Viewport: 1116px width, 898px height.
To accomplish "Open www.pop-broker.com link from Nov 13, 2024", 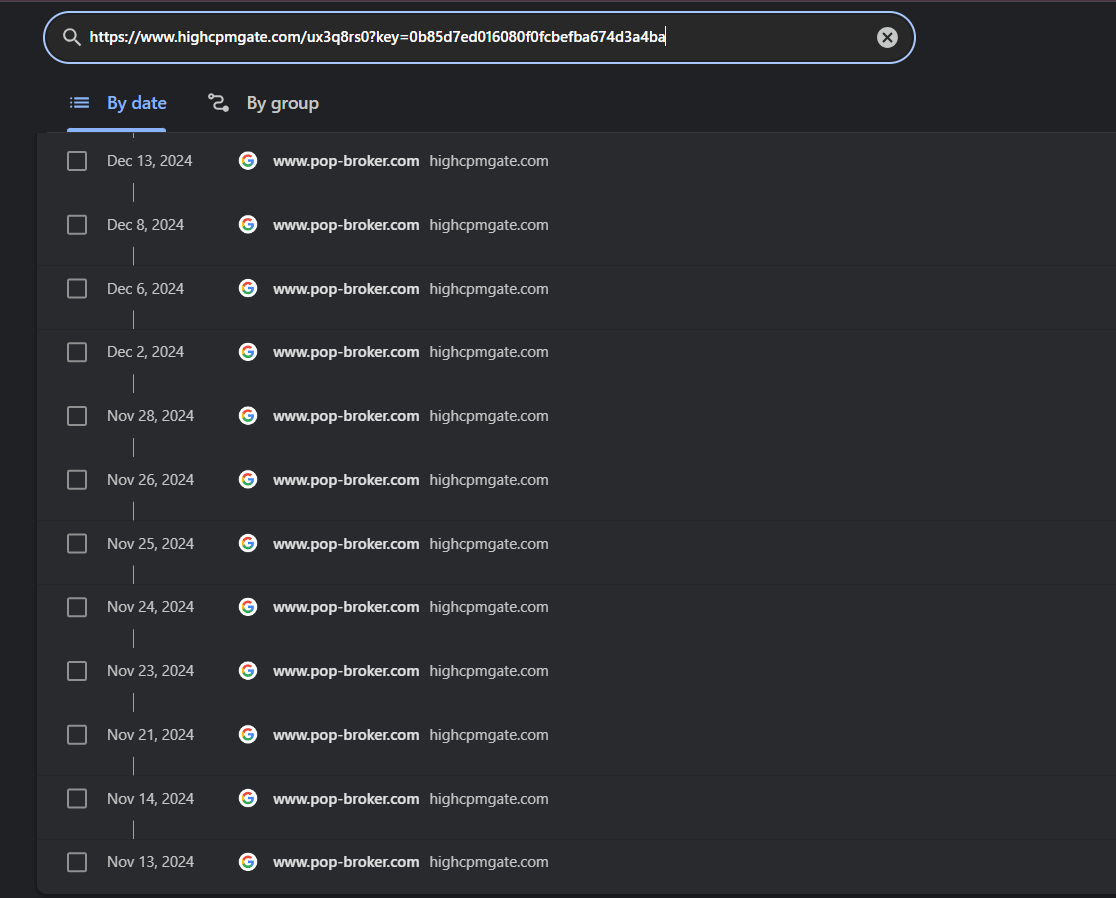I will [x=346, y=862].
